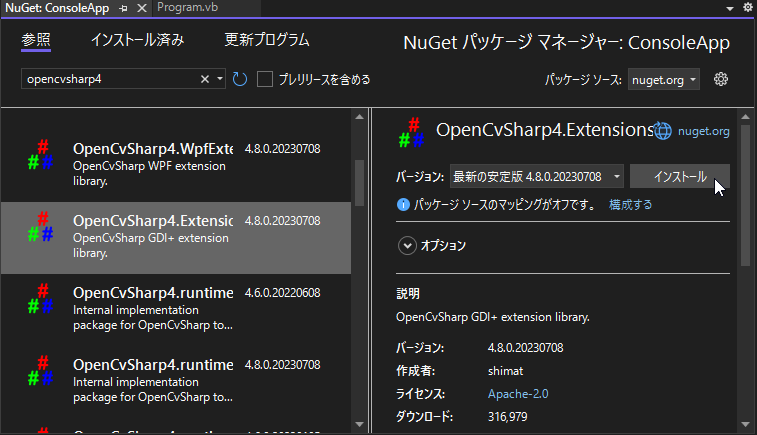
Task: Enable the プレリリースを含める checkbox
Action: click(x=265, y=79)
